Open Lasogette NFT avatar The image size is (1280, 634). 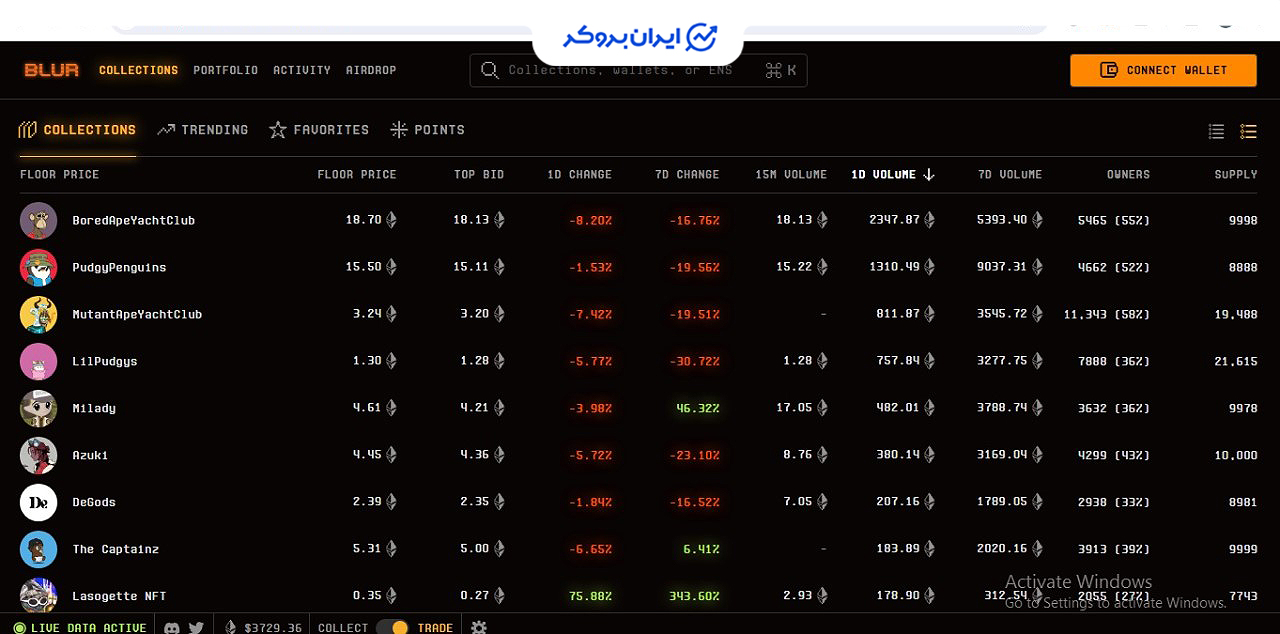[38, 595]
